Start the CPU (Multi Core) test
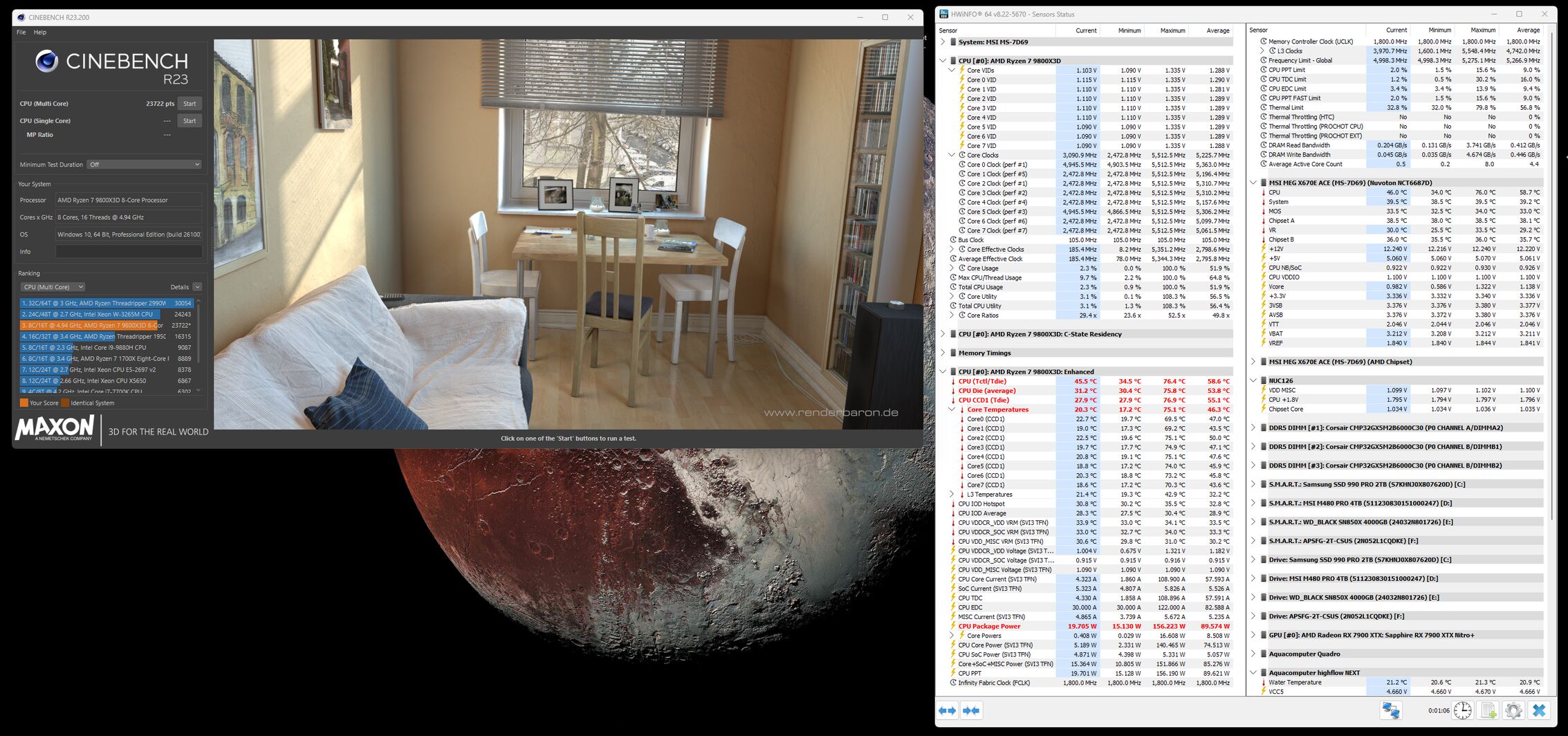The height and width of the screenshot is (736, 1568). pyautogui.click(x=190, y=104)
